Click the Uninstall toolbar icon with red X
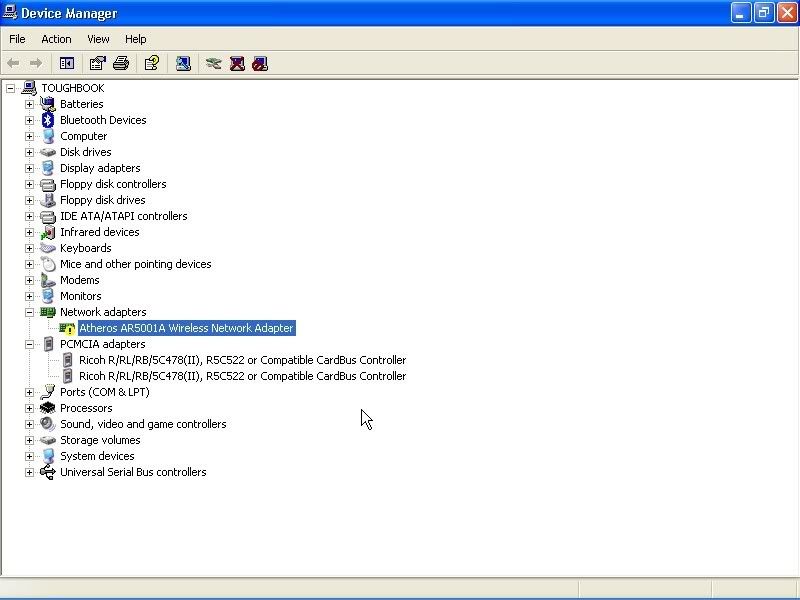Image resolution: width=800 pixels, height=600 pixels. 237,63
